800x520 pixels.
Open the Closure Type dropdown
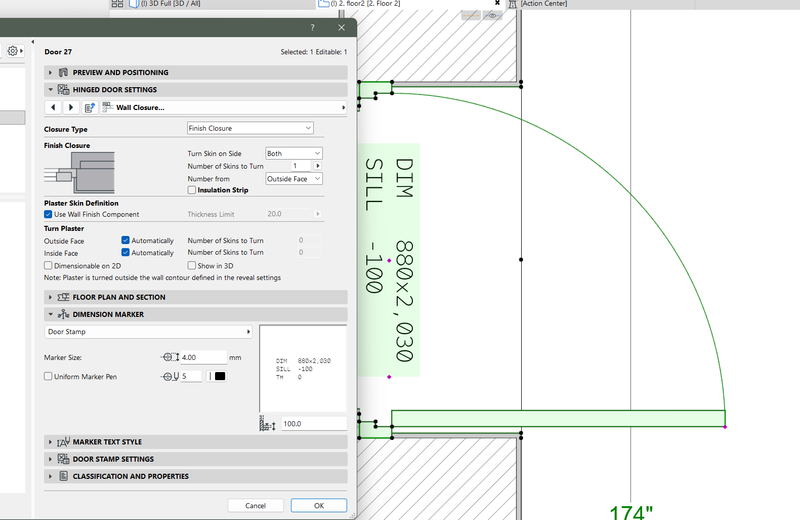point(250,128)
